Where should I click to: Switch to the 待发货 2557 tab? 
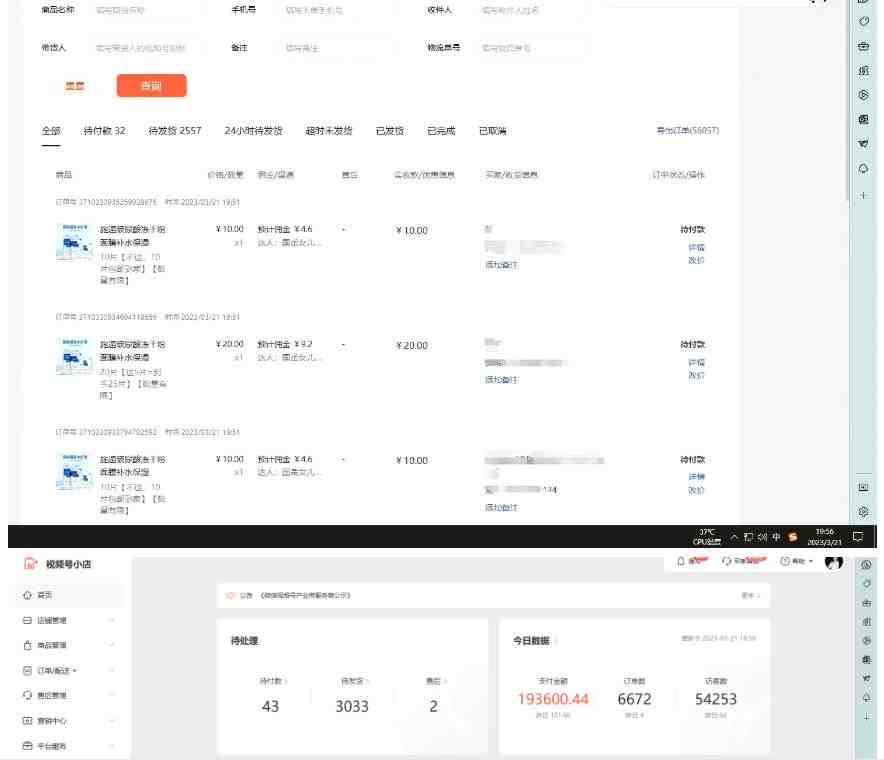pyautogui.click(x=175, y=131)
